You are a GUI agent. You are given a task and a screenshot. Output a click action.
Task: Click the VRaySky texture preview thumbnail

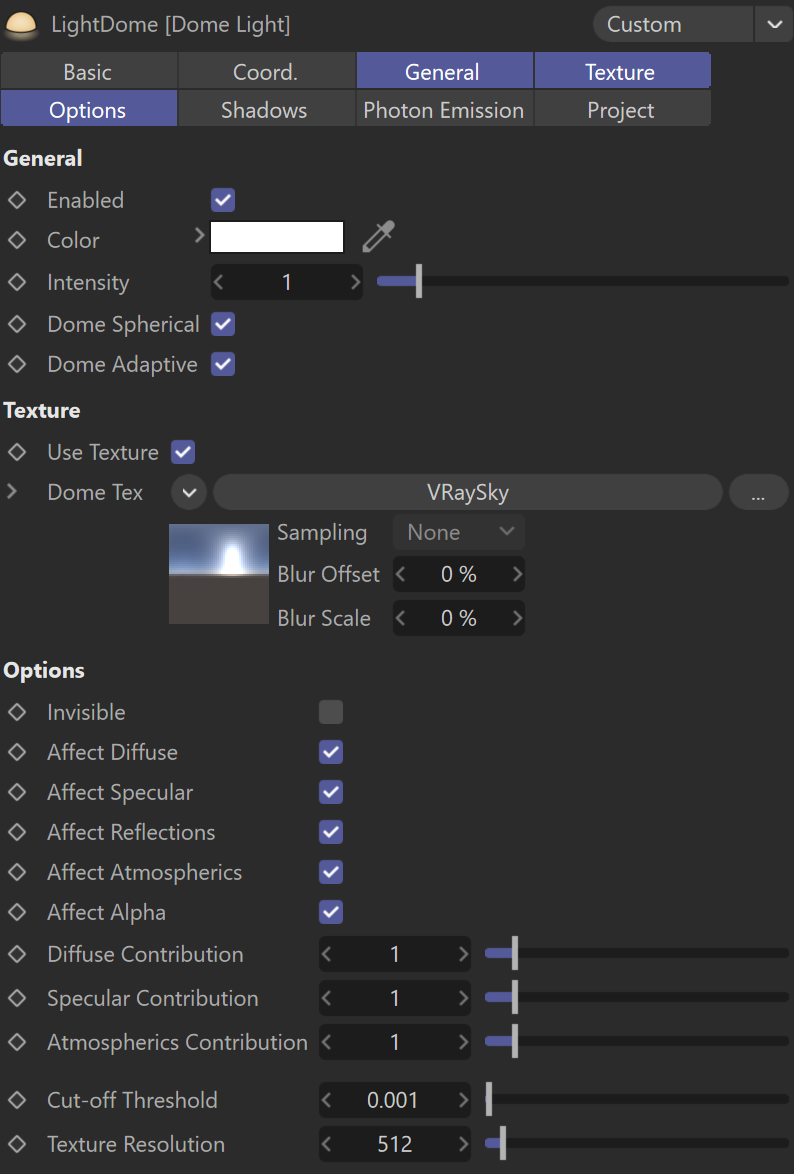[x=219, y=574]
